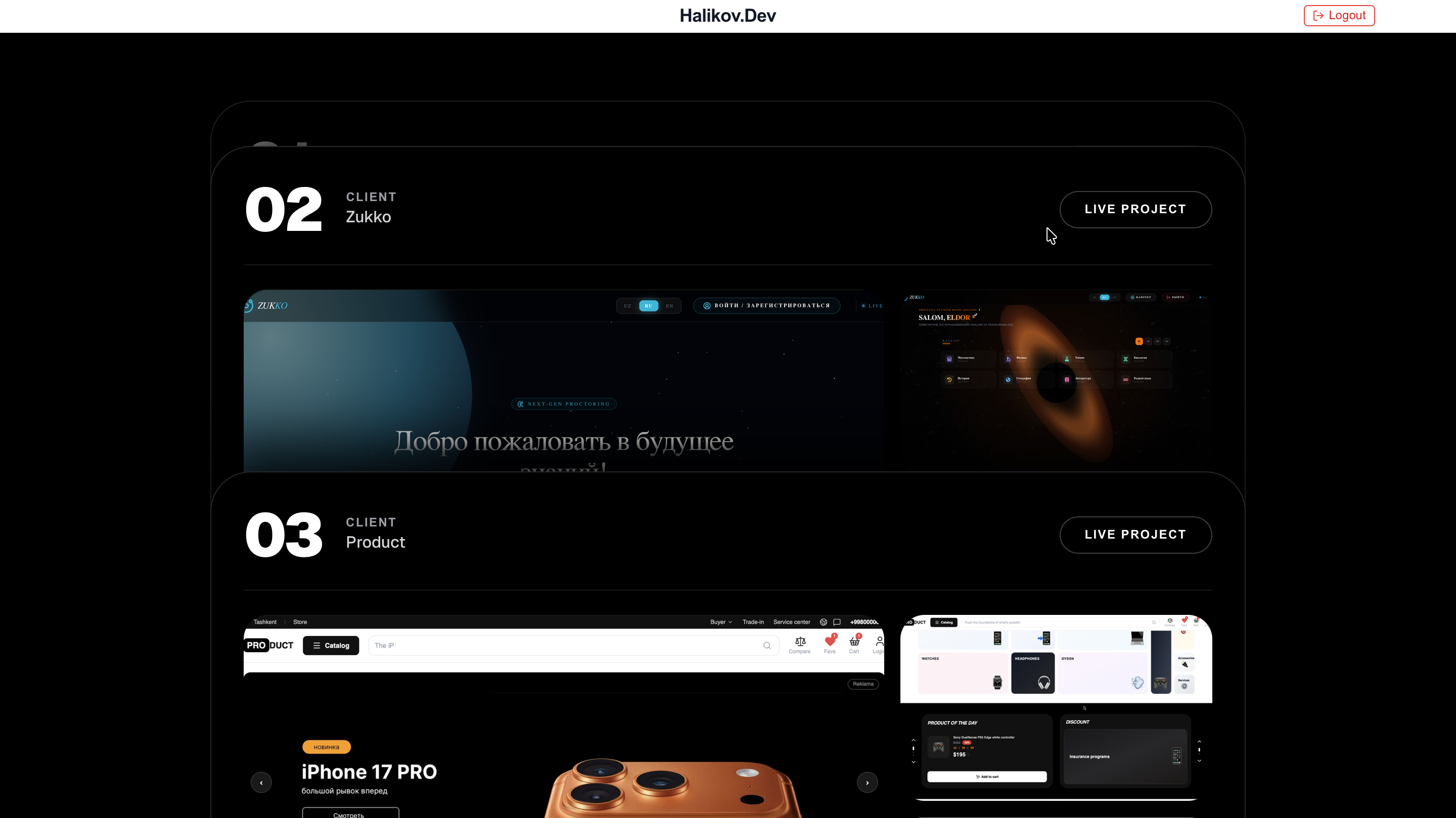Go to next slide on the iPhone 17 PRO banner
This screenshot has width=1456, height=818.
[868, 783]
